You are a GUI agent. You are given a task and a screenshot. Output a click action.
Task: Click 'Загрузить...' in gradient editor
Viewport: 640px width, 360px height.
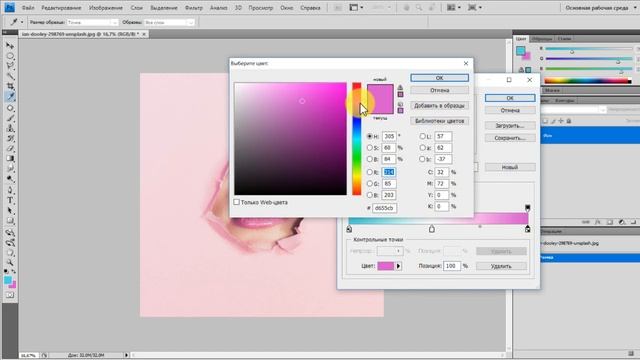tap(510, 126)
